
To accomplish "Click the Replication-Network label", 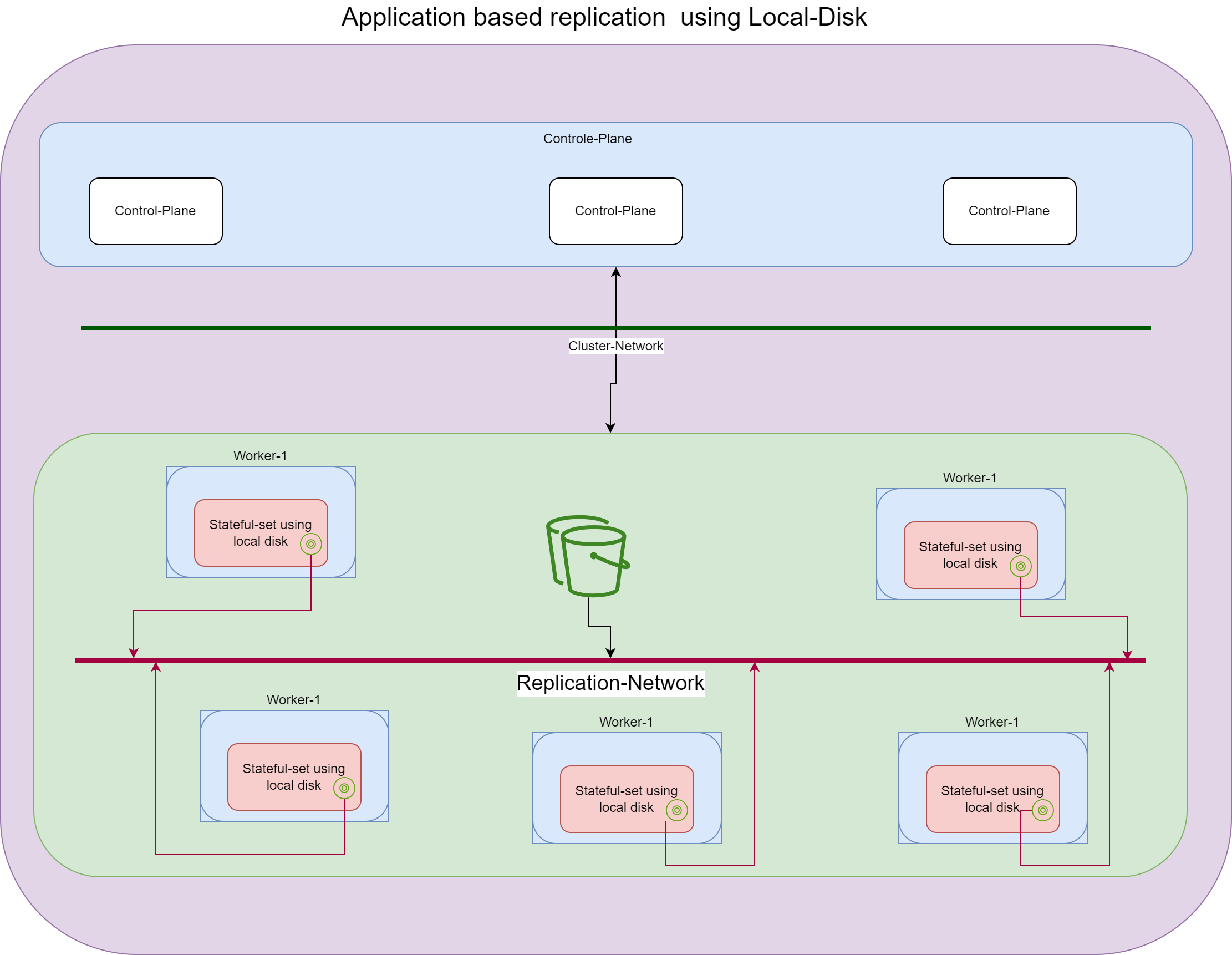I will pyautogui.click(x=610, y=683).
